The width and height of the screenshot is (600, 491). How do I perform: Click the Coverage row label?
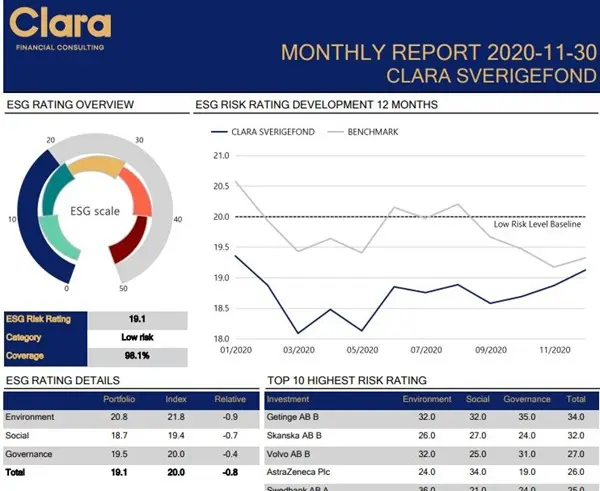25,356
